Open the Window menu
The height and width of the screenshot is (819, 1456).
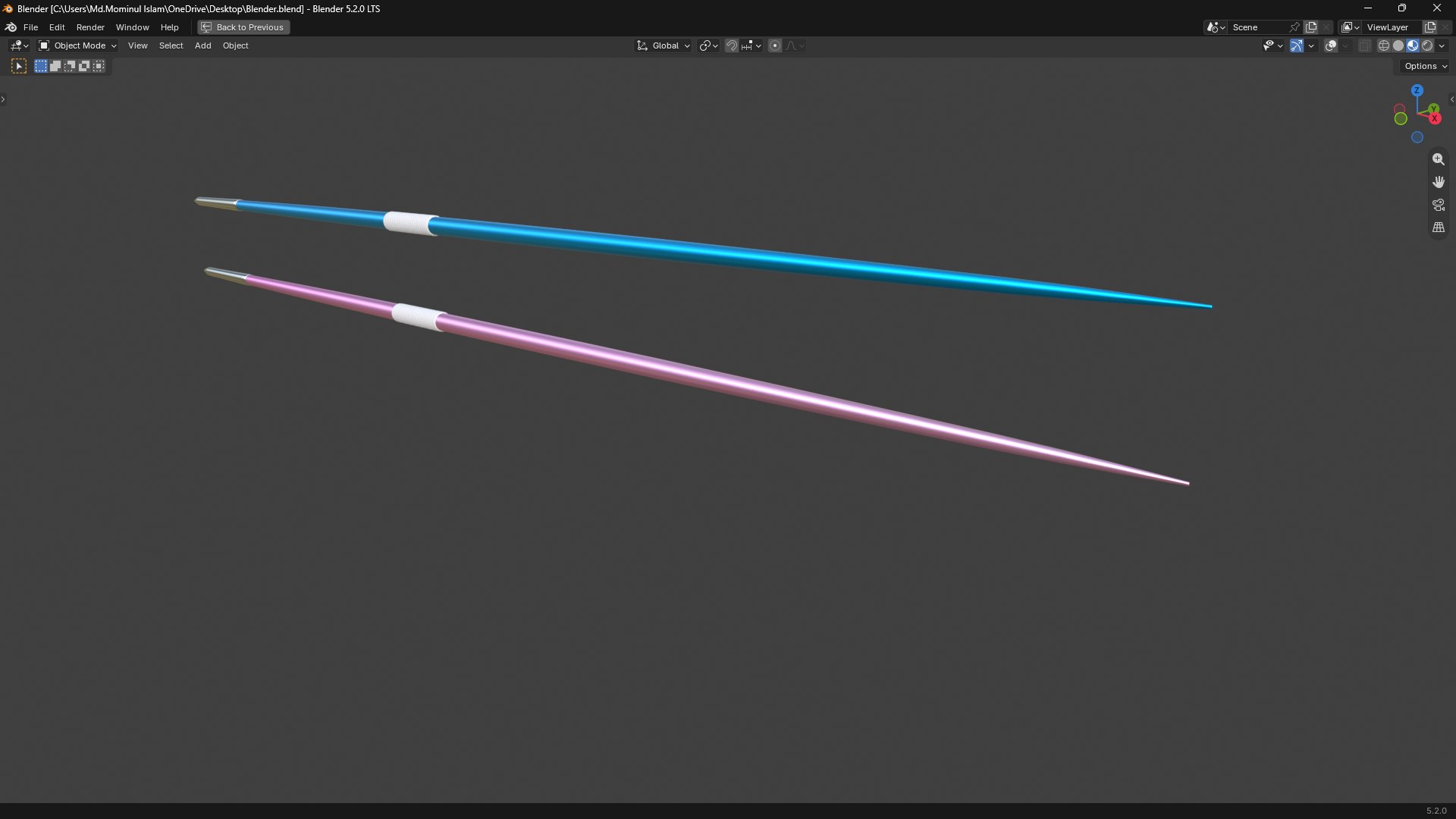pyautogui.click(x=132, y=27)
